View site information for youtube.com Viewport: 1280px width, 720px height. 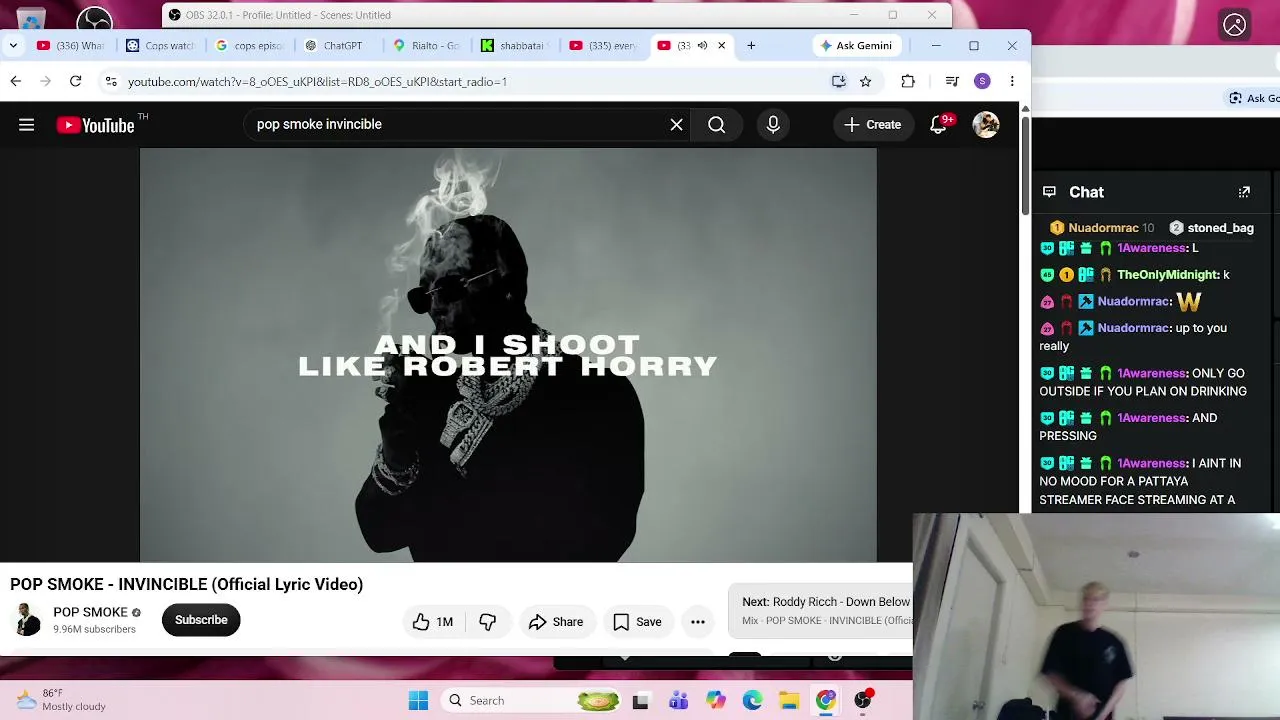pyautogui.click(x=111, y=82)
